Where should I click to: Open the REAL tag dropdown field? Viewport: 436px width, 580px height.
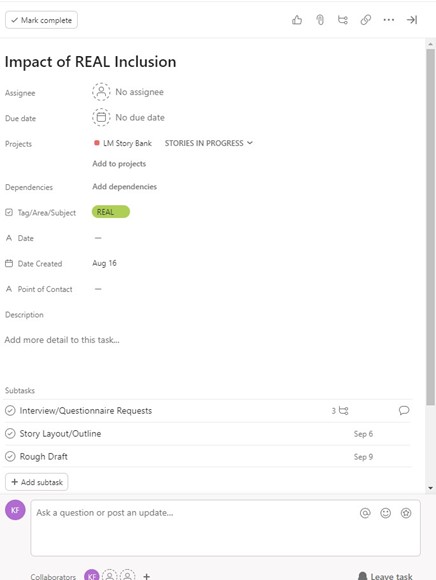click(x=111, y=212)
